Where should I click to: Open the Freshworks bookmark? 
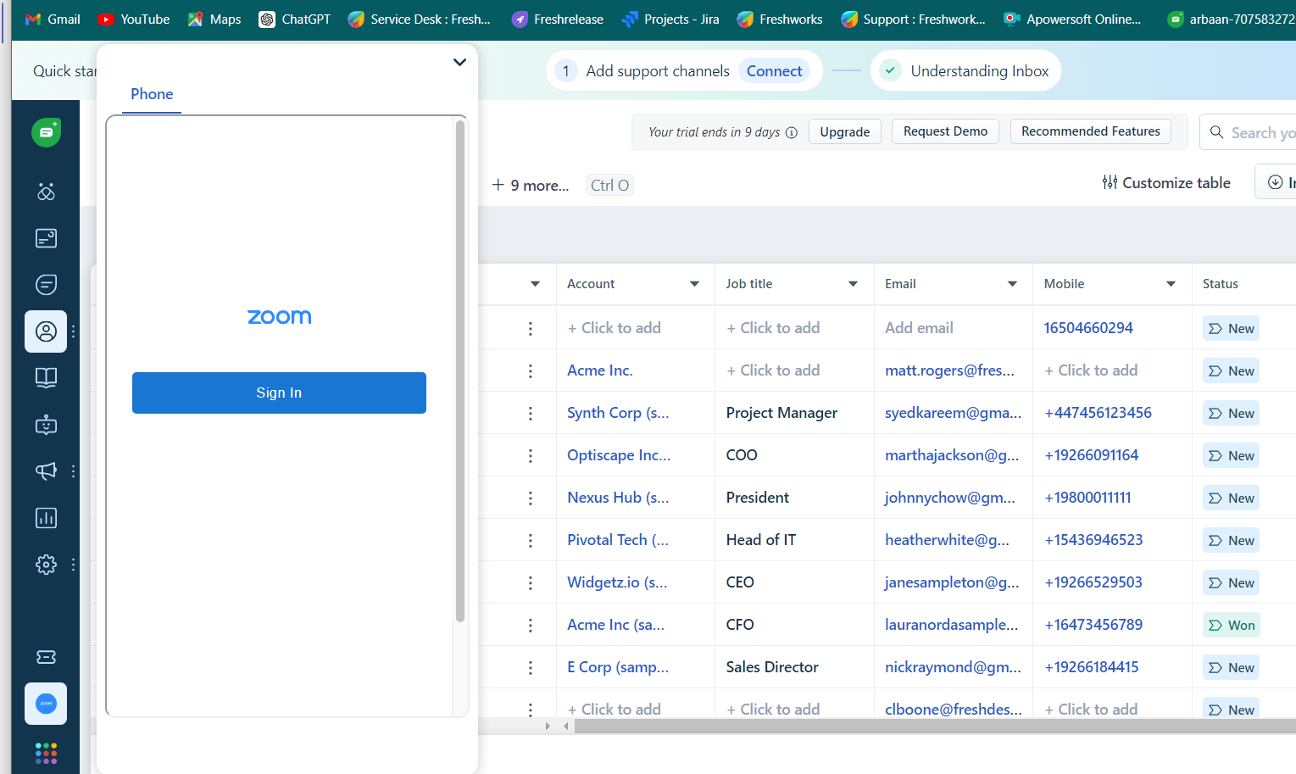click(x=780, y=19)
